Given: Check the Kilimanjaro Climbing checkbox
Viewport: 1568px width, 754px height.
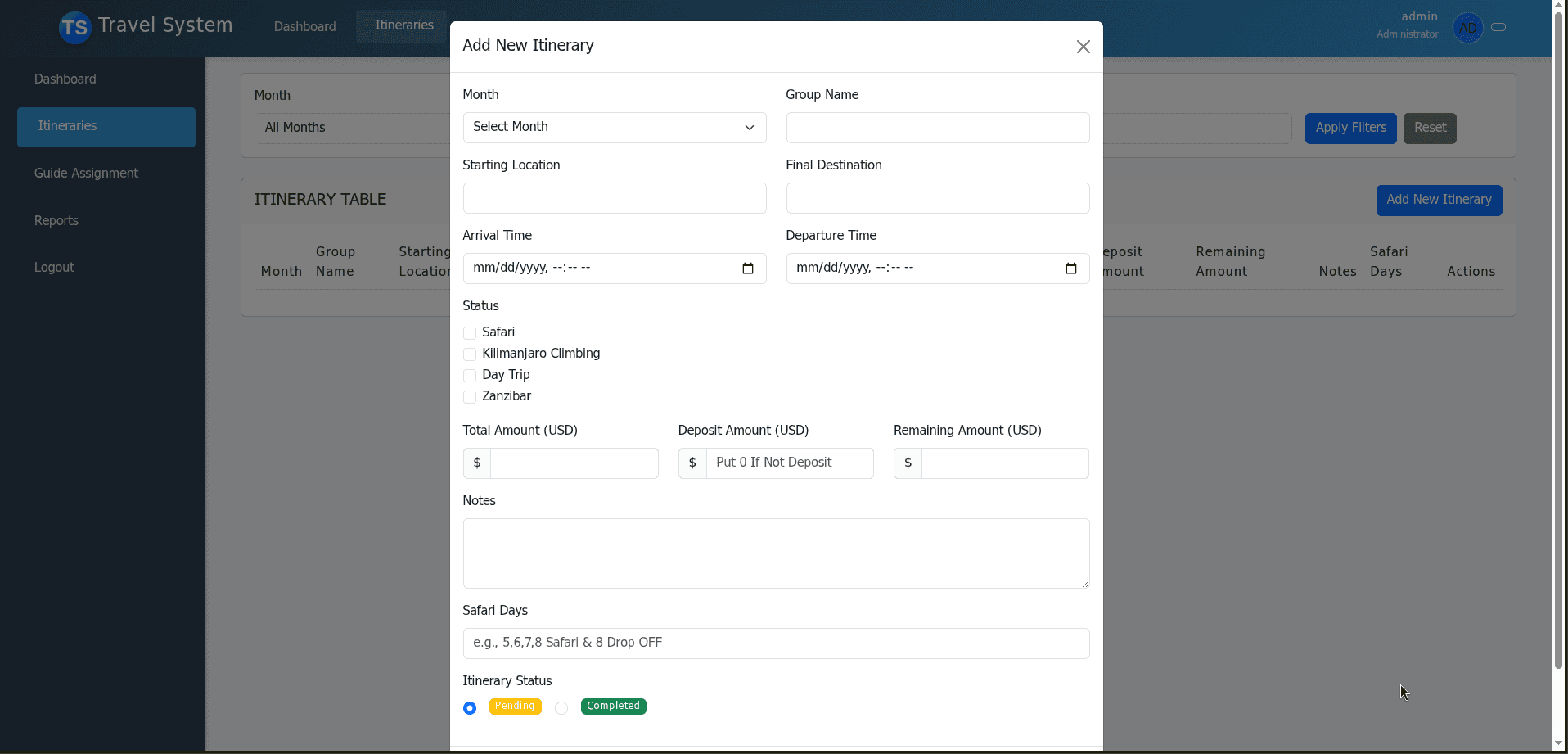Looking at the screenshot, I should 469,354.
